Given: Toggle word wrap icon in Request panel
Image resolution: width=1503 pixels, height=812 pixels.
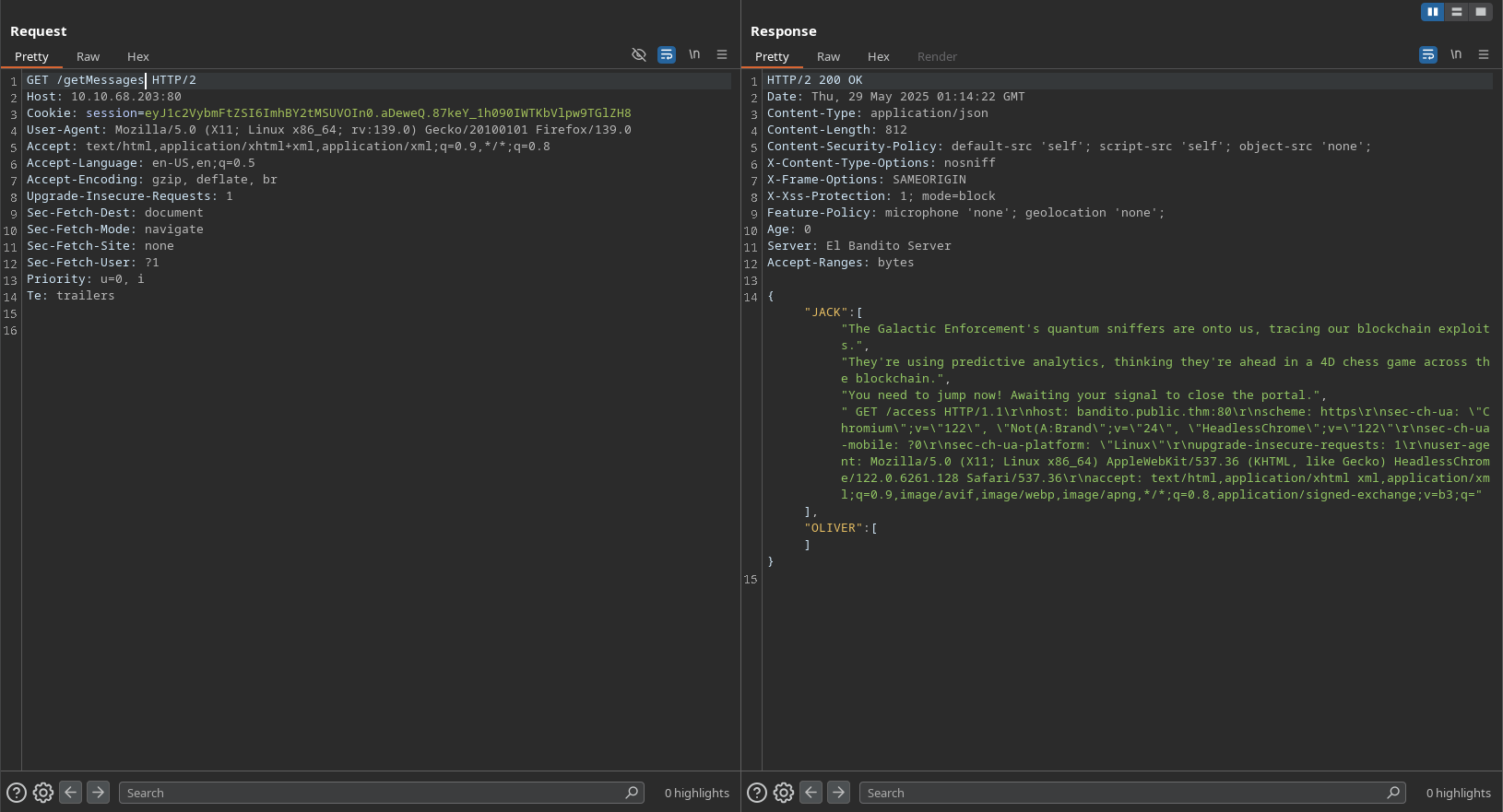Looking at the screenshot, I should 666,55.
